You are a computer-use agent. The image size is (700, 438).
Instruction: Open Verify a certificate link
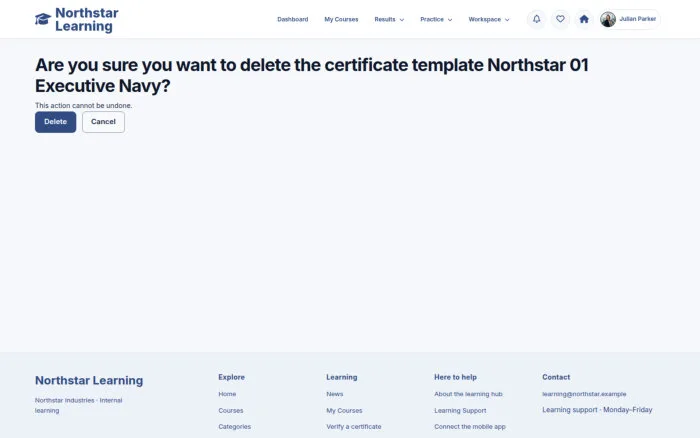pyautogui.click(x=354, y=426)
